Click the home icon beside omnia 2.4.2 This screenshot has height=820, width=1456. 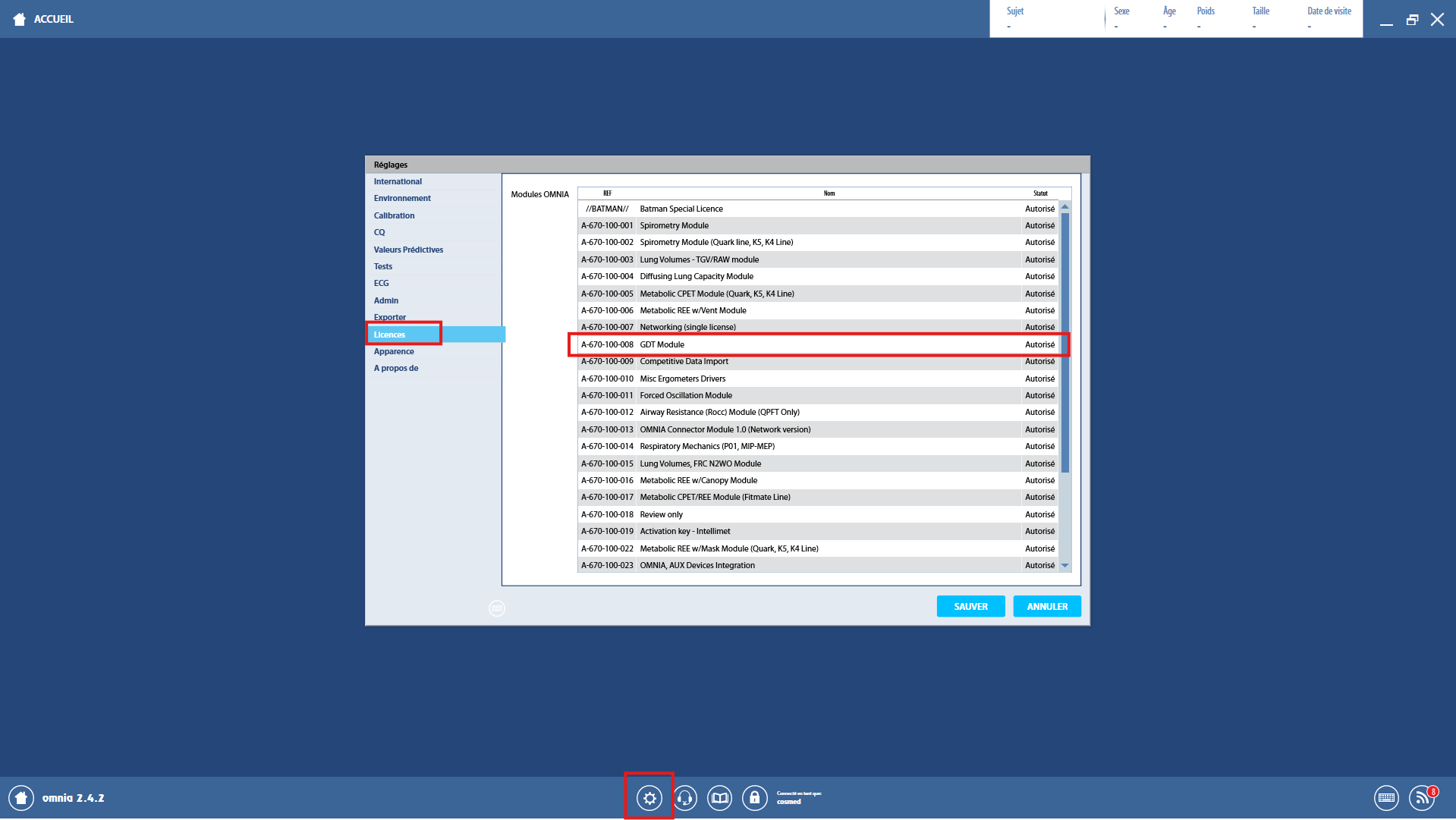click(21, 798)
